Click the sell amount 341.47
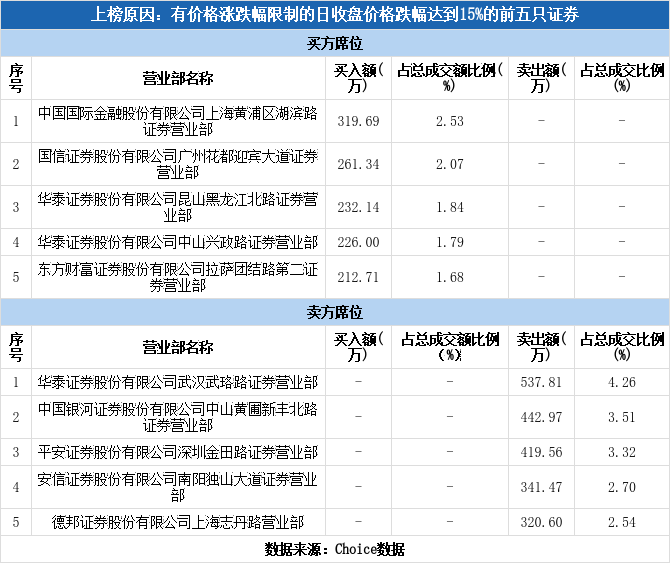The image size is (670, 563). point(541,487)
